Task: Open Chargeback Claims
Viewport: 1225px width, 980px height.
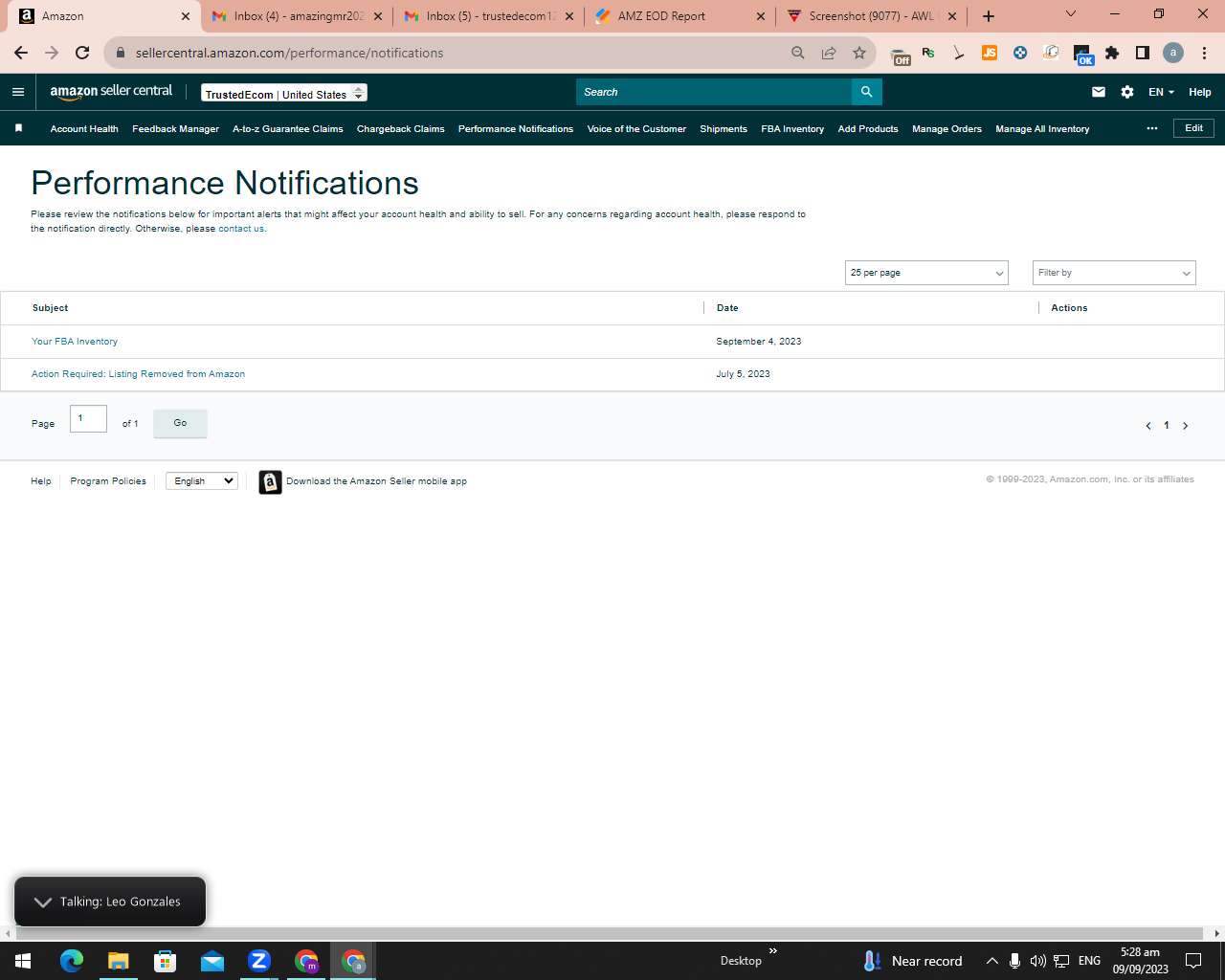Action: 401,128
